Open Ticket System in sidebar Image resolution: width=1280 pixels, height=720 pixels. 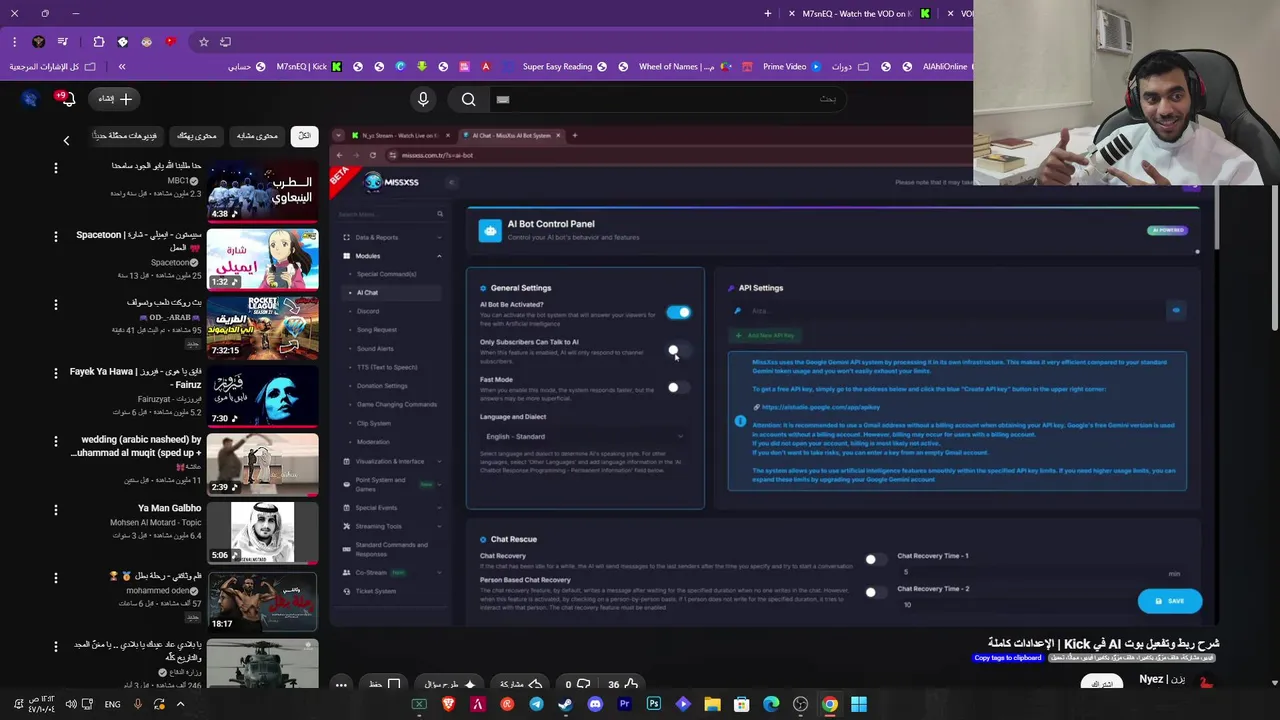coord(376,591)
